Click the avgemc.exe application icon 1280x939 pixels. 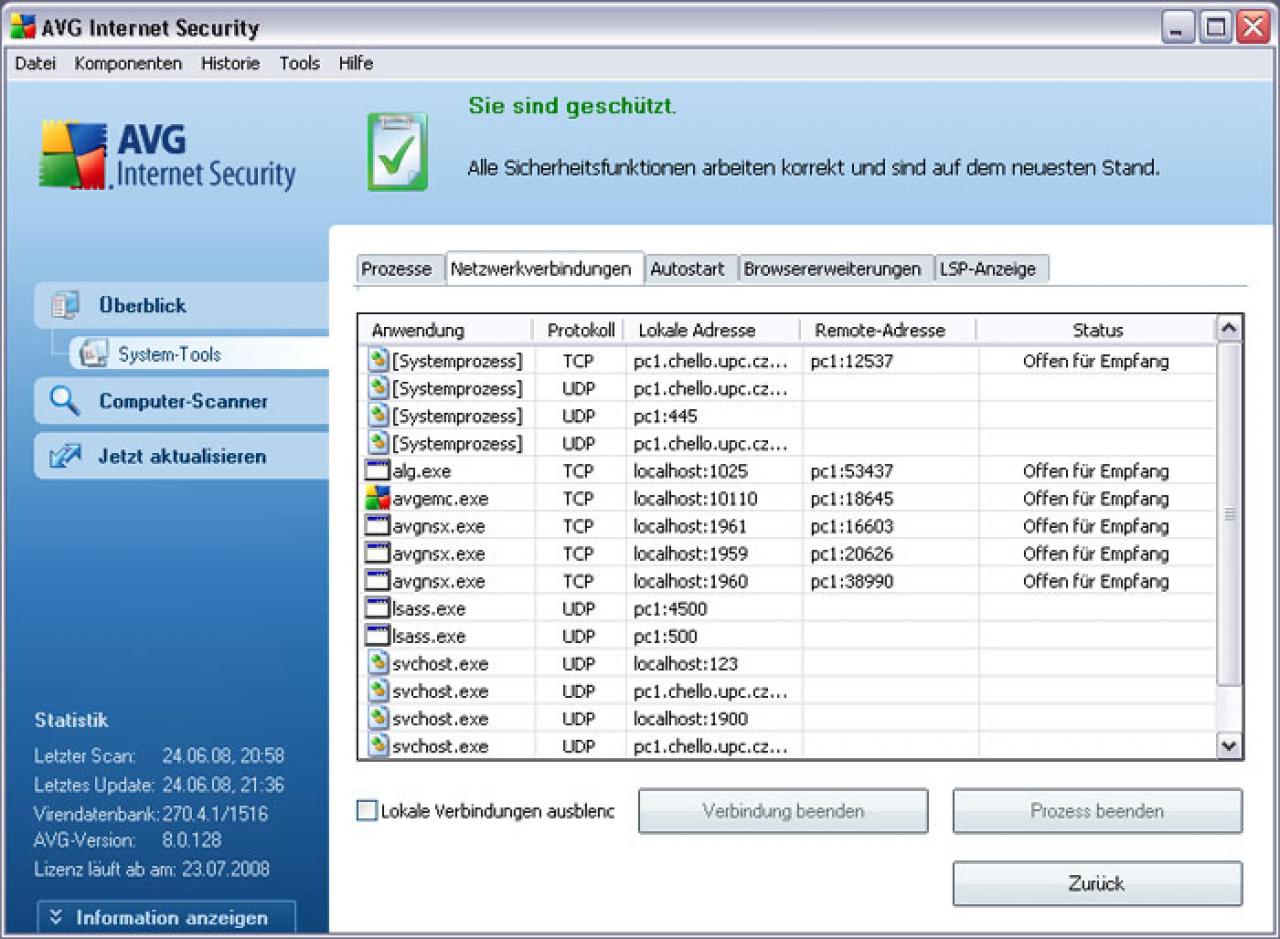pos(377,498)
